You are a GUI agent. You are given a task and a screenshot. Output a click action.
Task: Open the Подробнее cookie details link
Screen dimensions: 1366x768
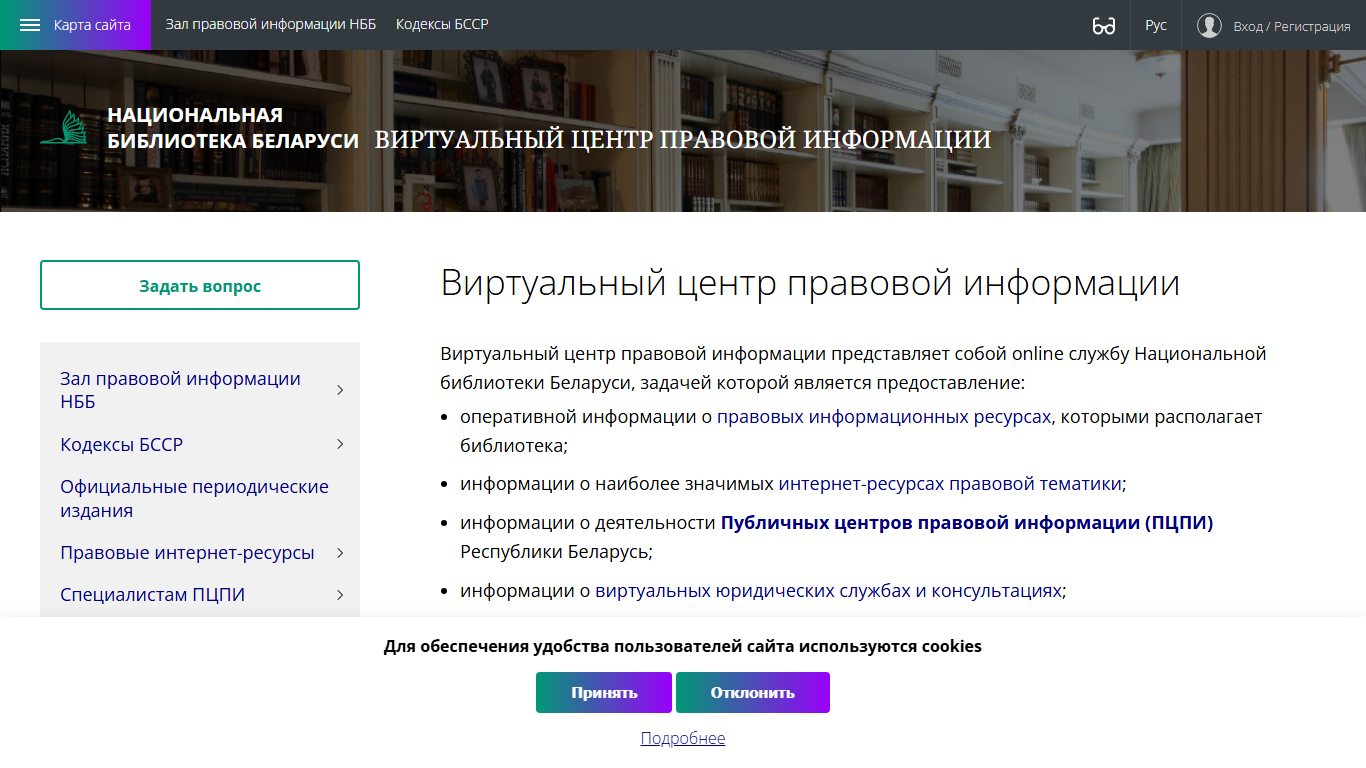[683, 738]
